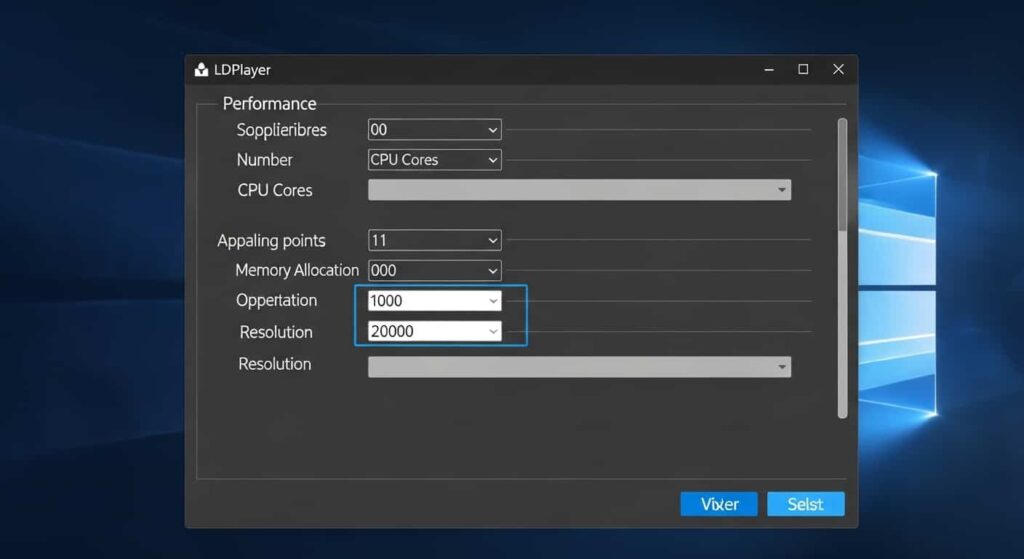Click the Number label

tap(264, 160)
